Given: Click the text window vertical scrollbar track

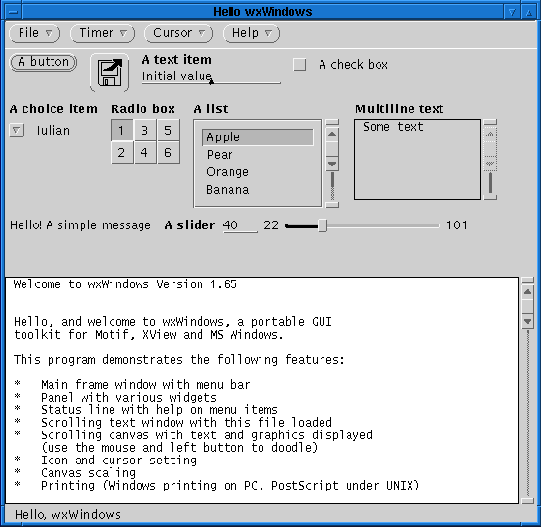Looking at the screenshot, I should pos(528,413).
